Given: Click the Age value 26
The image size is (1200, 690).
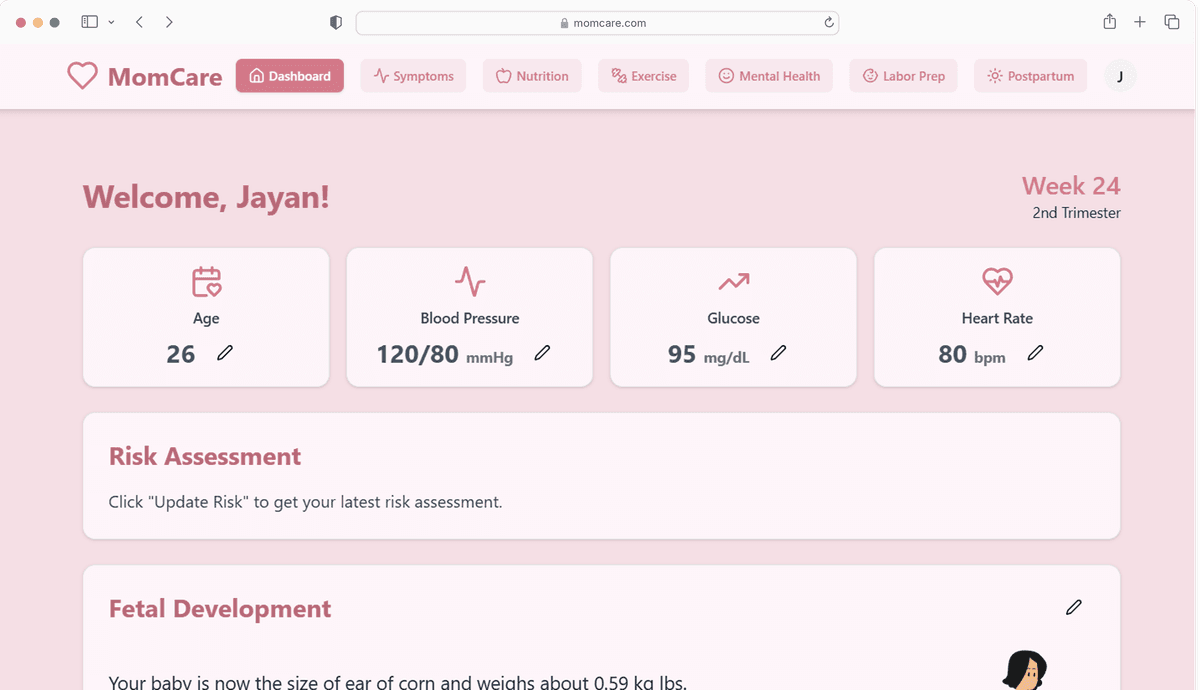Looking at the screenshot, I should [181, 354].
